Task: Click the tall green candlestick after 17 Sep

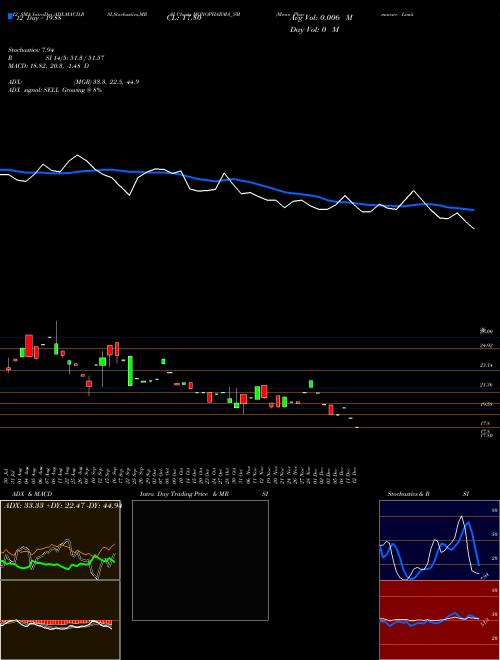Action: pyautogui.click(x=130, y=371)
